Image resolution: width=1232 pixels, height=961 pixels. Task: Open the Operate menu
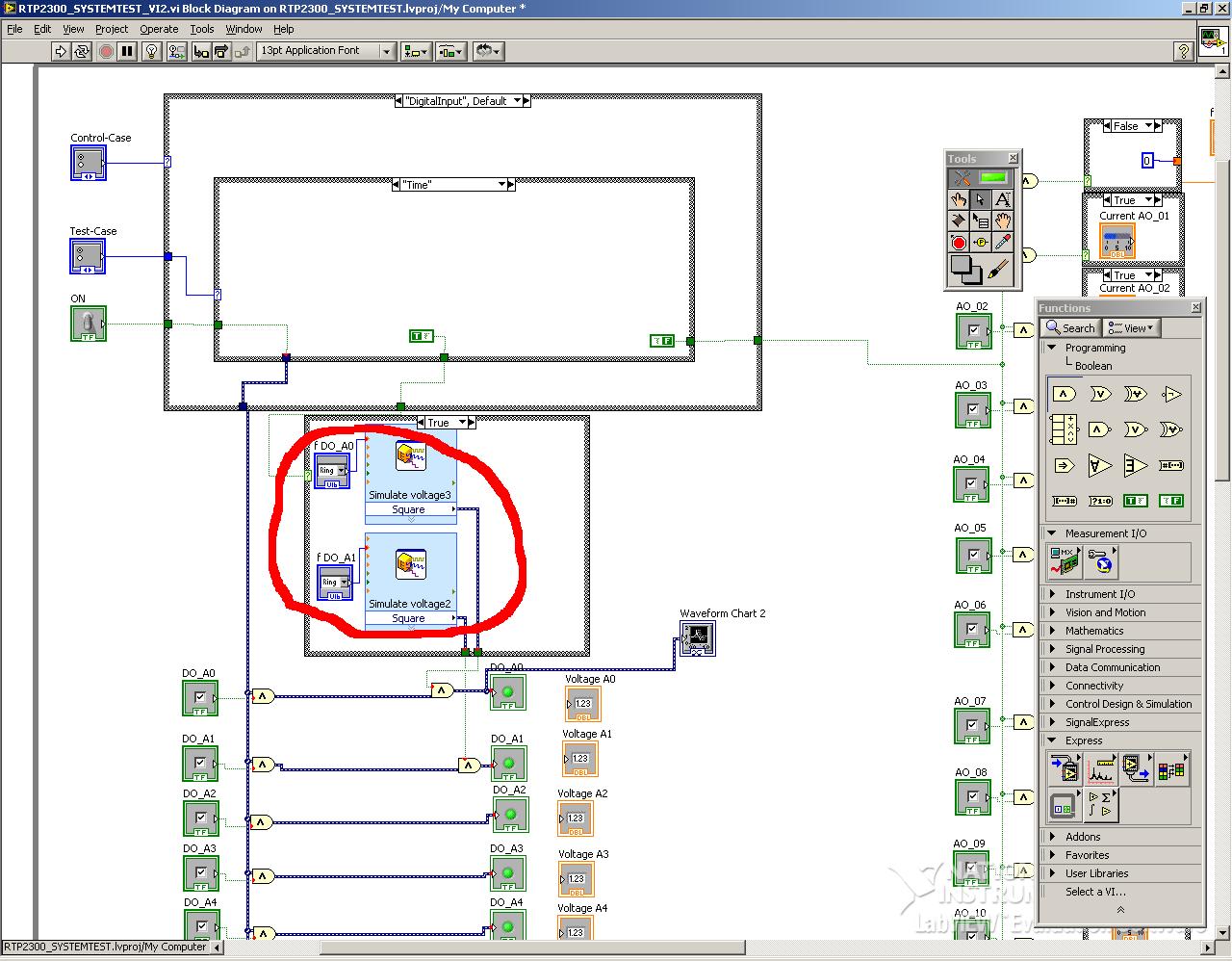point(159,29)
